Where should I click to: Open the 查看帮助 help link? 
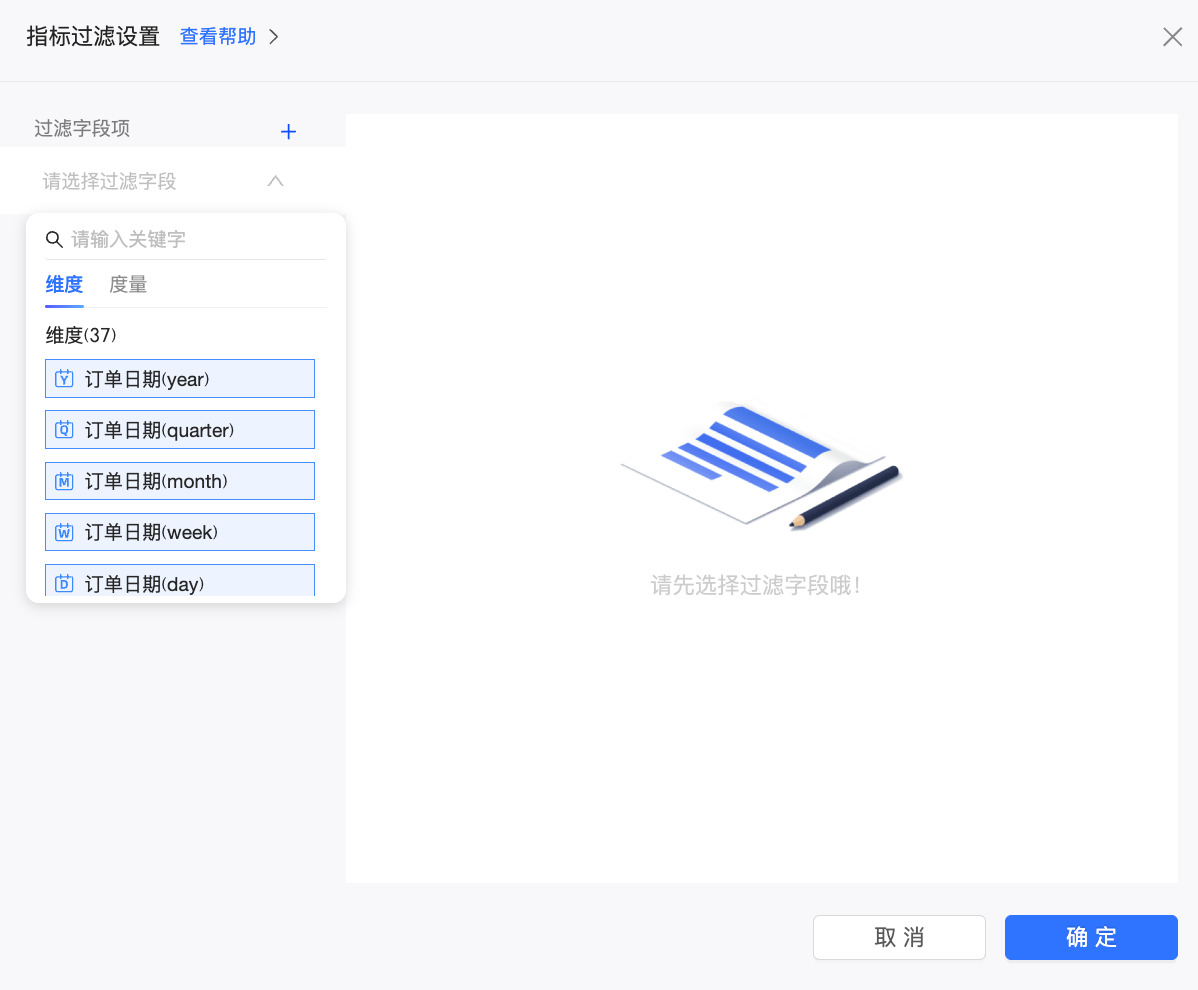pos(218,37)
